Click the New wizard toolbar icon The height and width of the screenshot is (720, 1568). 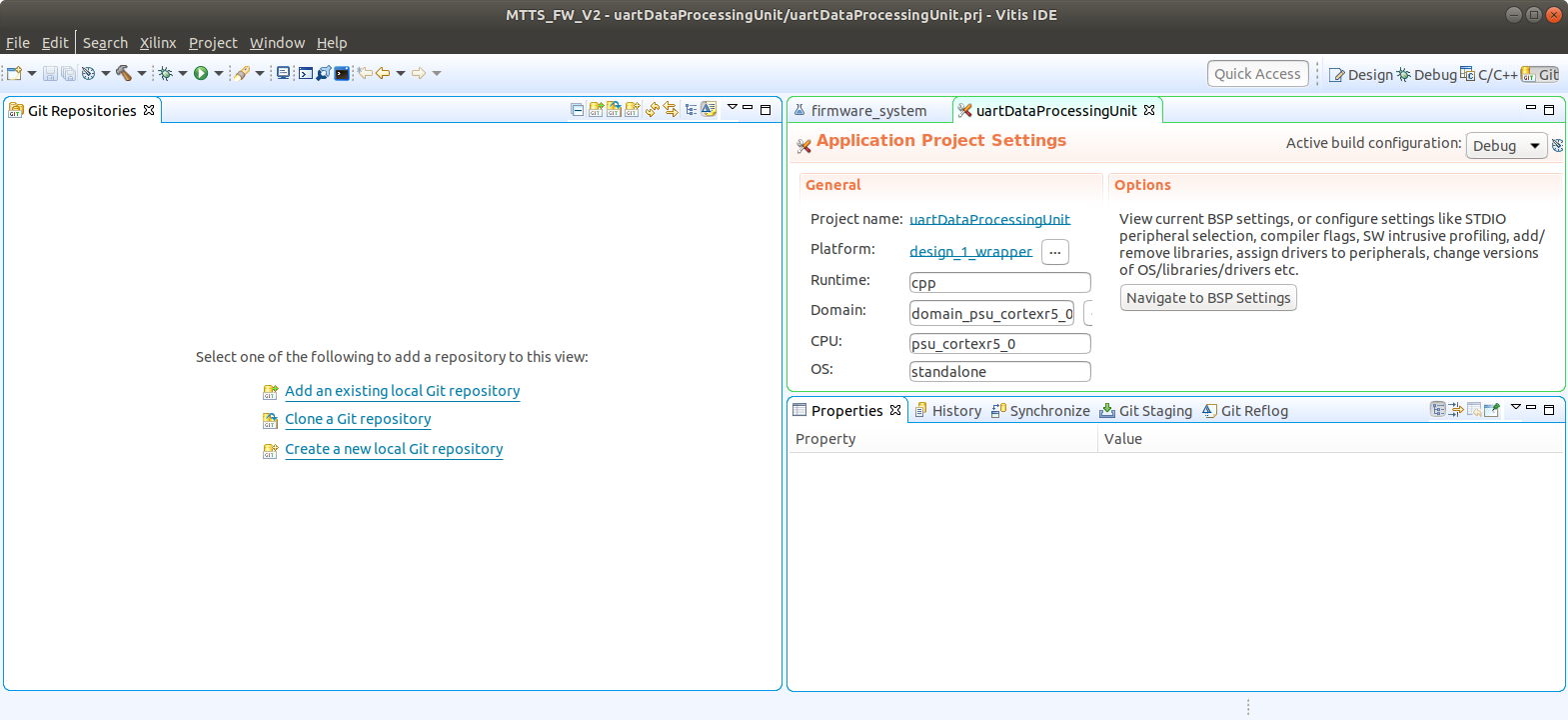point(14,73)
